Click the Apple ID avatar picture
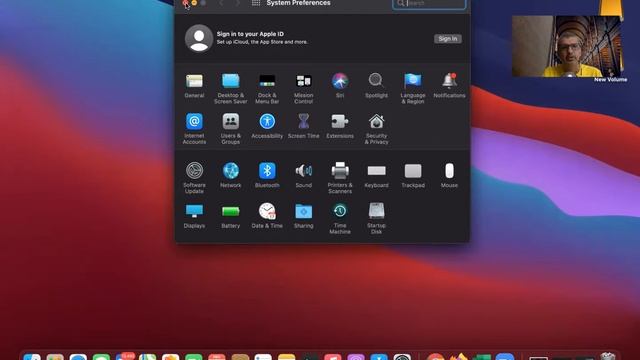640x360 pixels. pos(199,38)
